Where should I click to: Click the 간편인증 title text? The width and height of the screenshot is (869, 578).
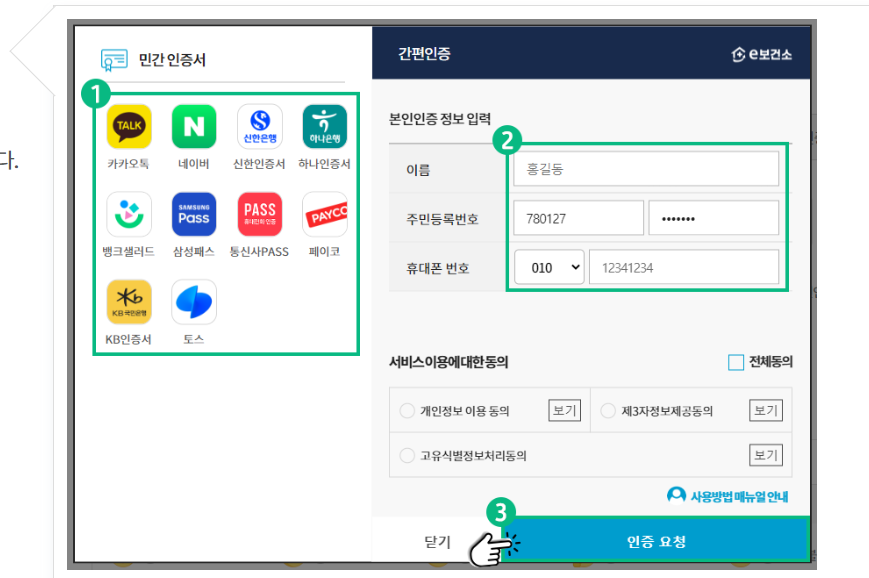[425, 54]
